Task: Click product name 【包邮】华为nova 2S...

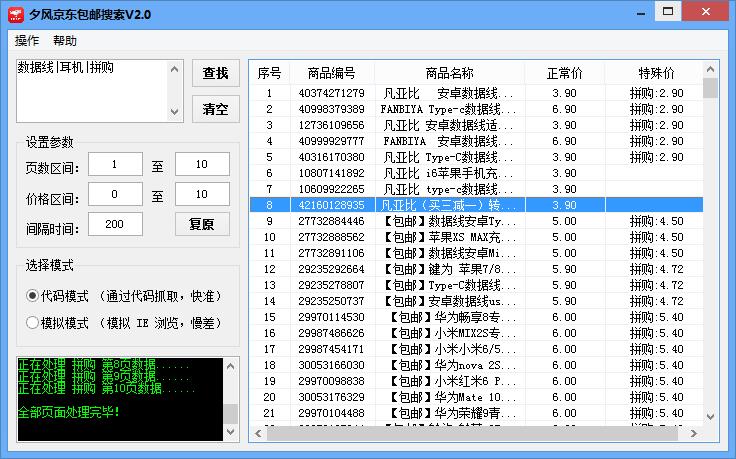Action: 453,365
